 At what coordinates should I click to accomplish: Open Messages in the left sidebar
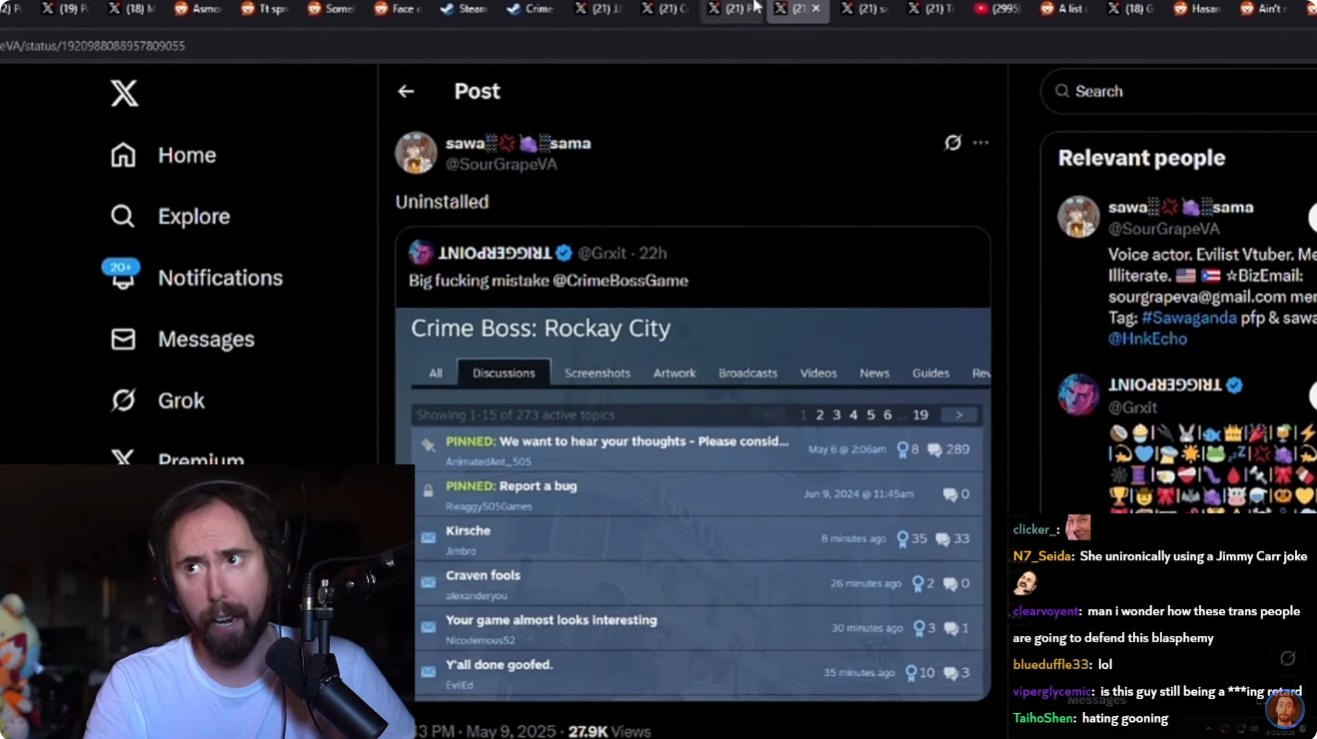click(182, 339)
